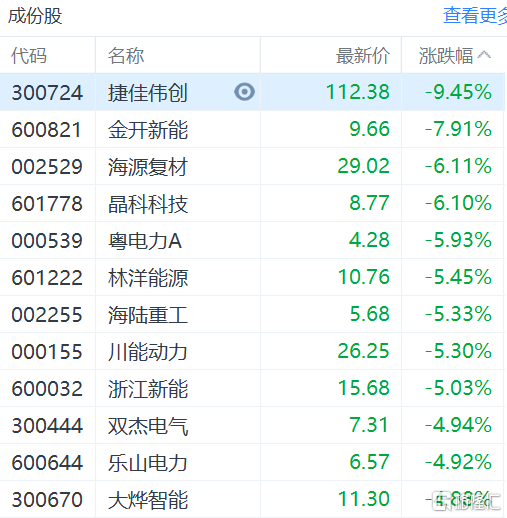
Task: Open stock name 乐山电力
Action: click(148, 462)
